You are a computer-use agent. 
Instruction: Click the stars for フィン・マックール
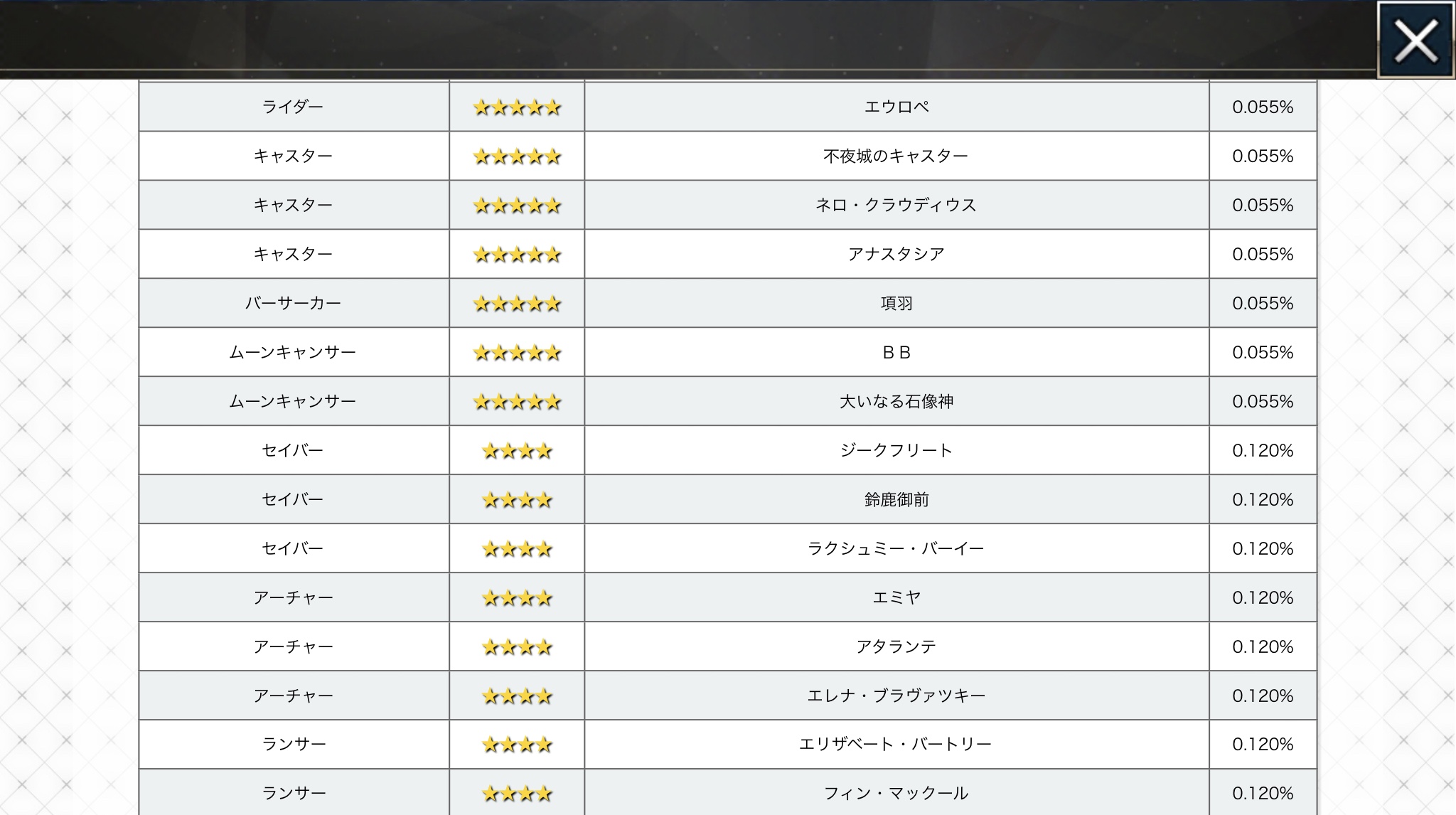click(517, 794)
